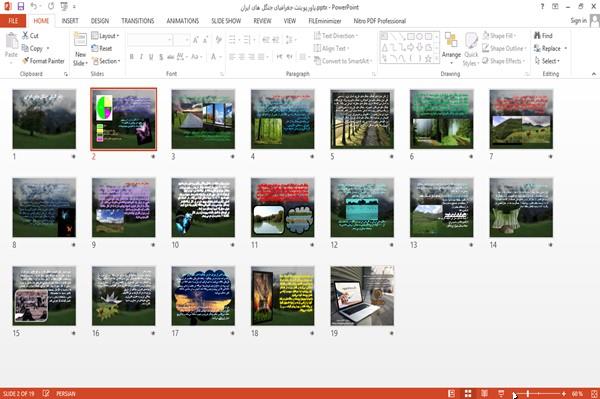The height and width of the screenshot is (399, 600).
Task: Toggle italic formatting
Action: [141, 57]
